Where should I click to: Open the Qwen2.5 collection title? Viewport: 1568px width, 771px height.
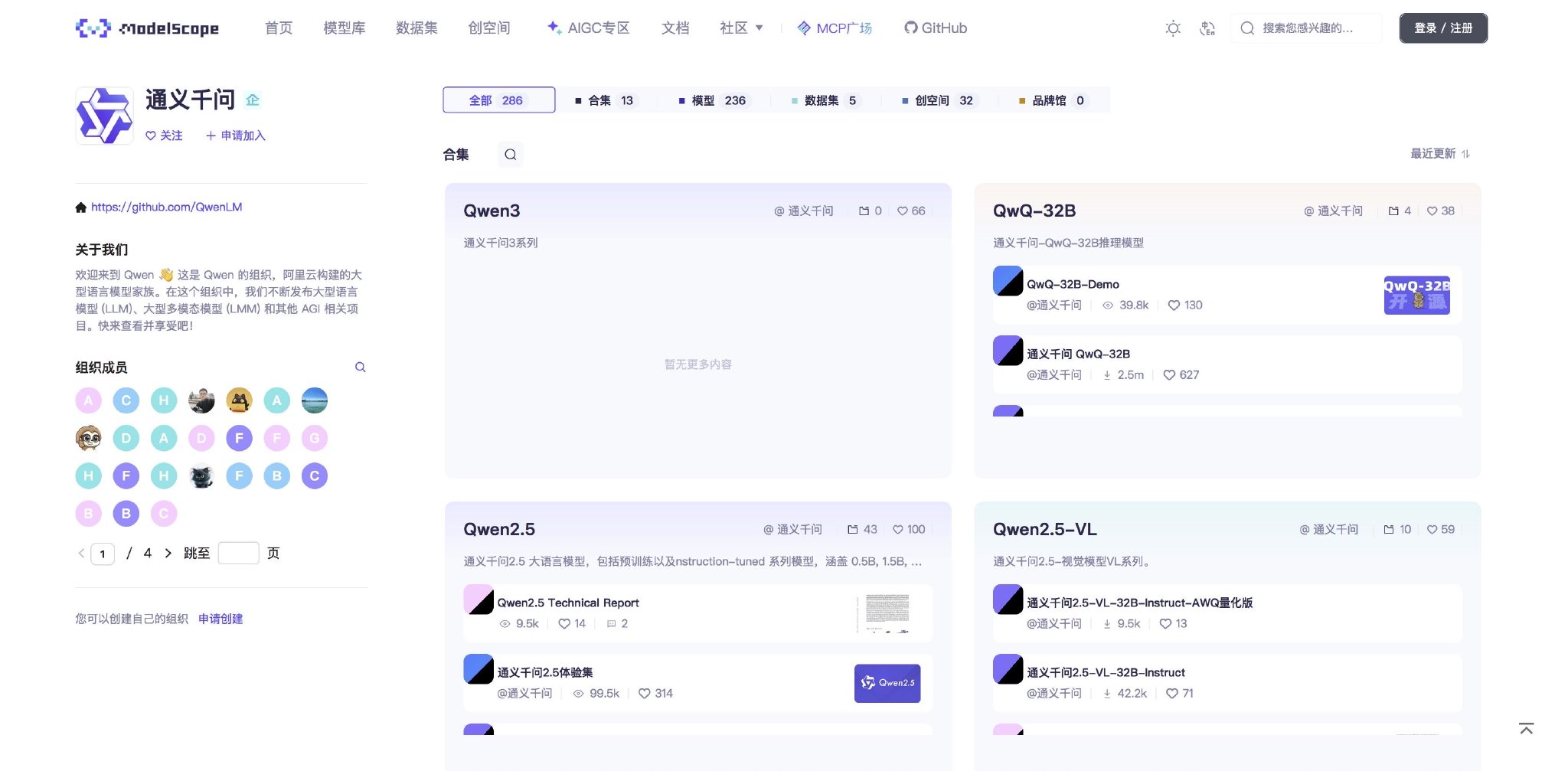click(499, 530)
